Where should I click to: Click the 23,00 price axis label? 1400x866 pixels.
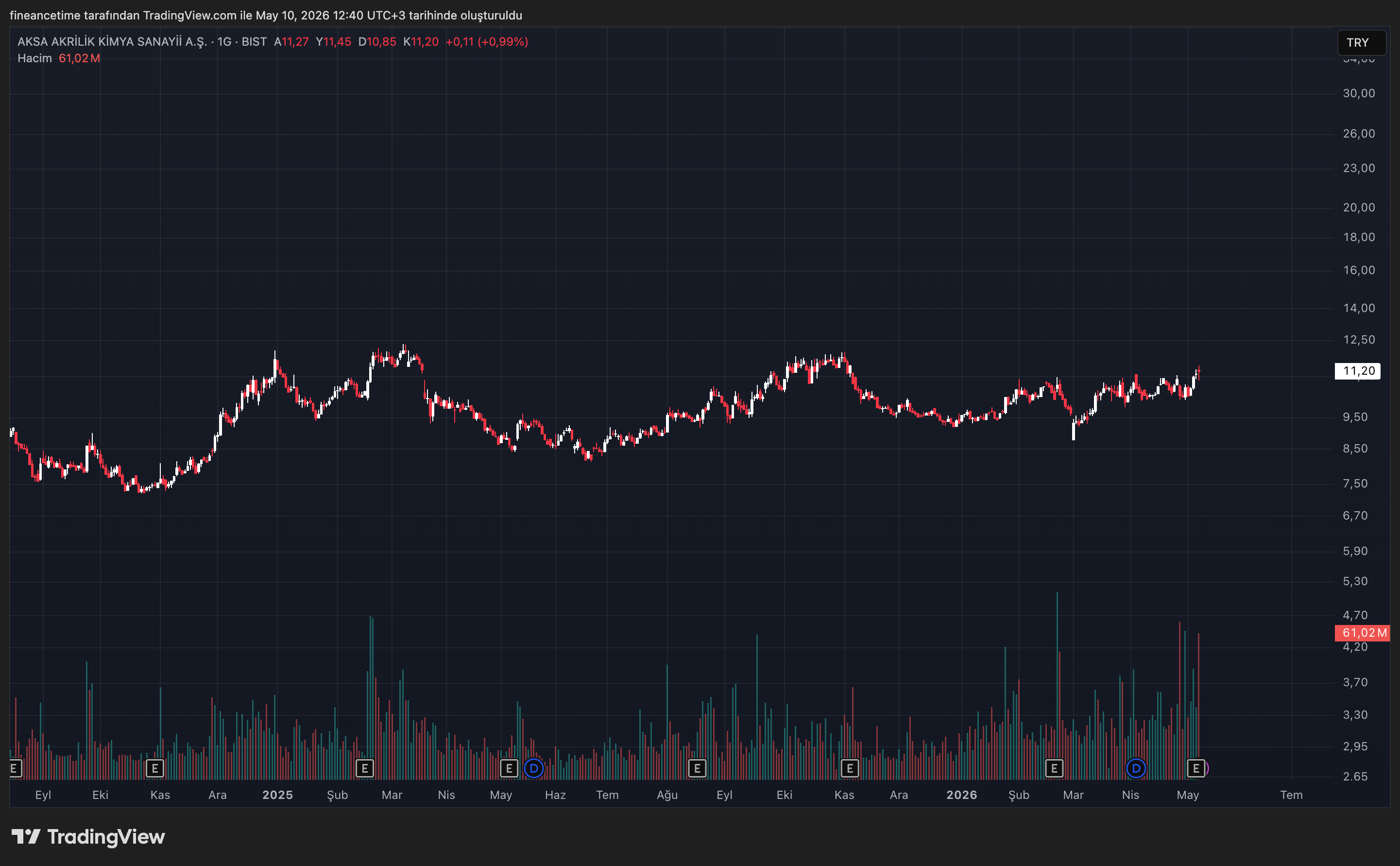click(1359, 168)
